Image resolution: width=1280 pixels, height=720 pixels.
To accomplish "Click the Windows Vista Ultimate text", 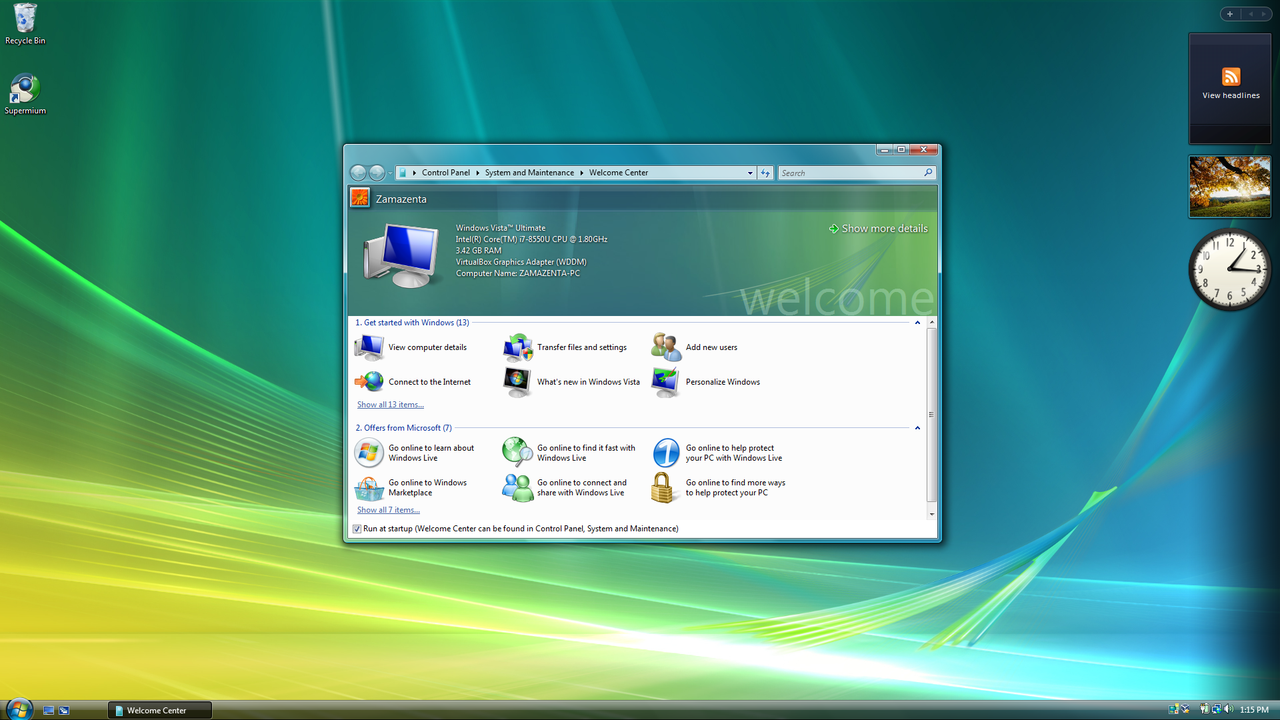I will click(501, 228).
